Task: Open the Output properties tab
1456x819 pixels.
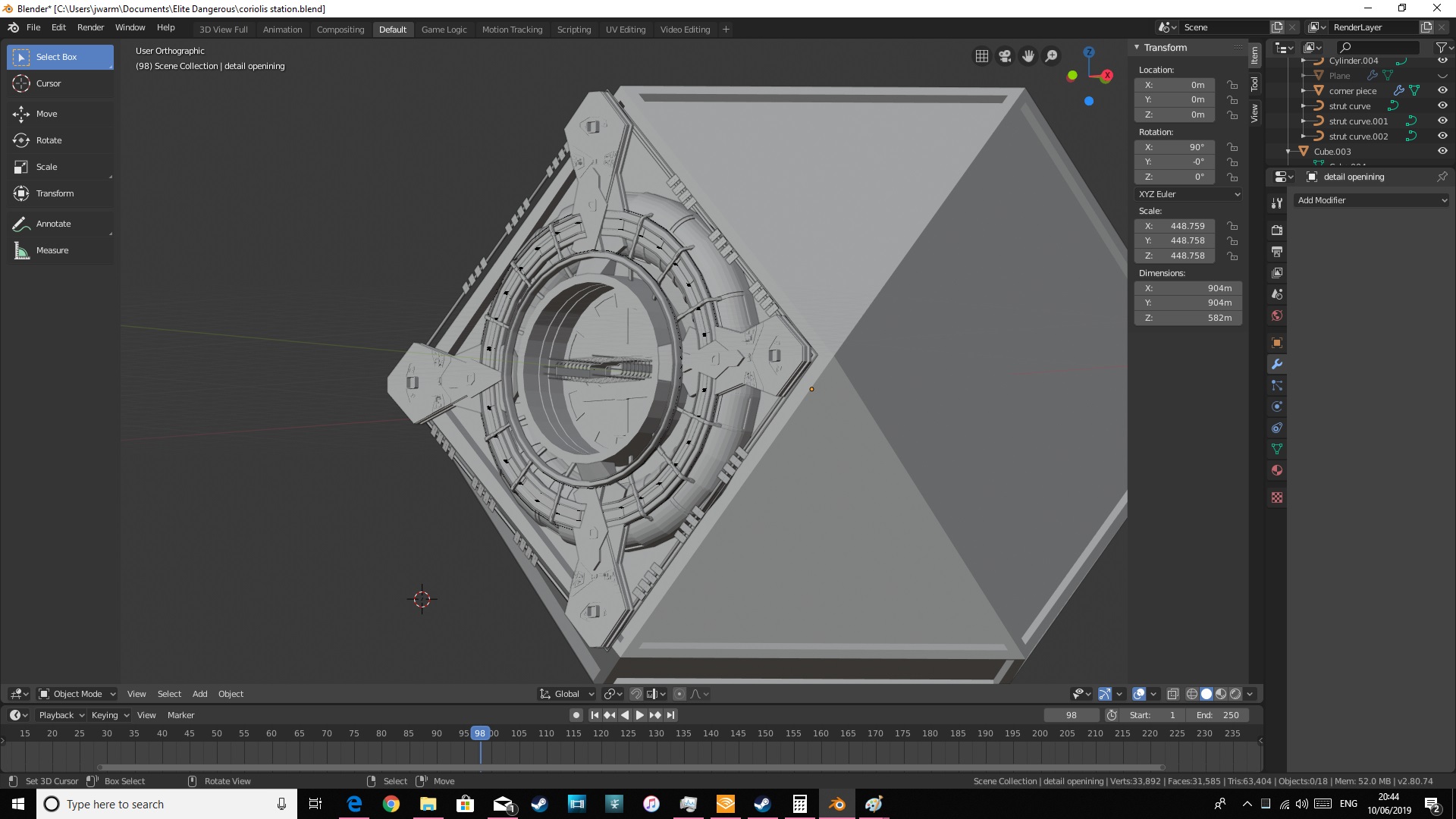Action: (x=1277, y=251)
